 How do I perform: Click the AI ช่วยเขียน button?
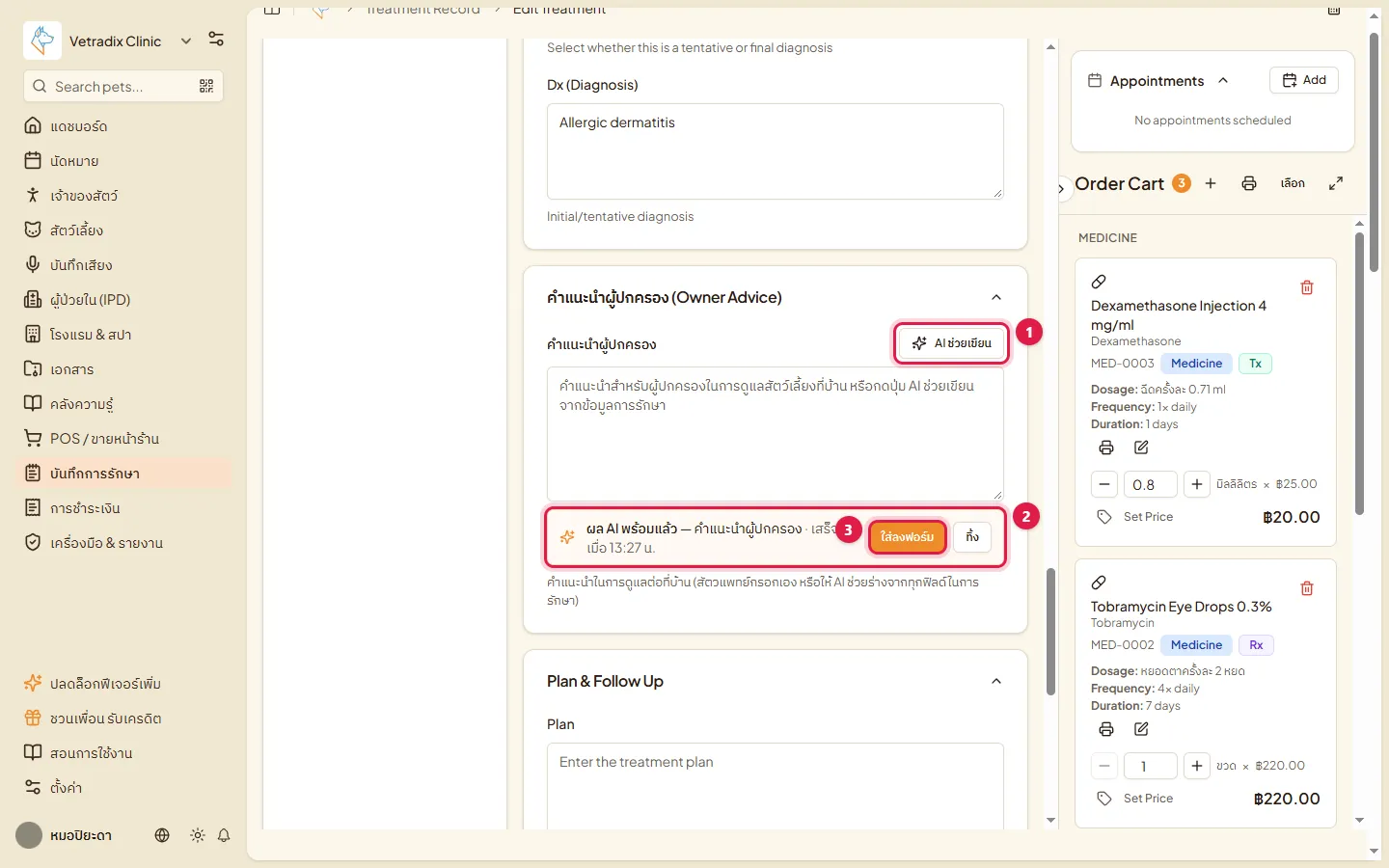[x=951, y=343]
